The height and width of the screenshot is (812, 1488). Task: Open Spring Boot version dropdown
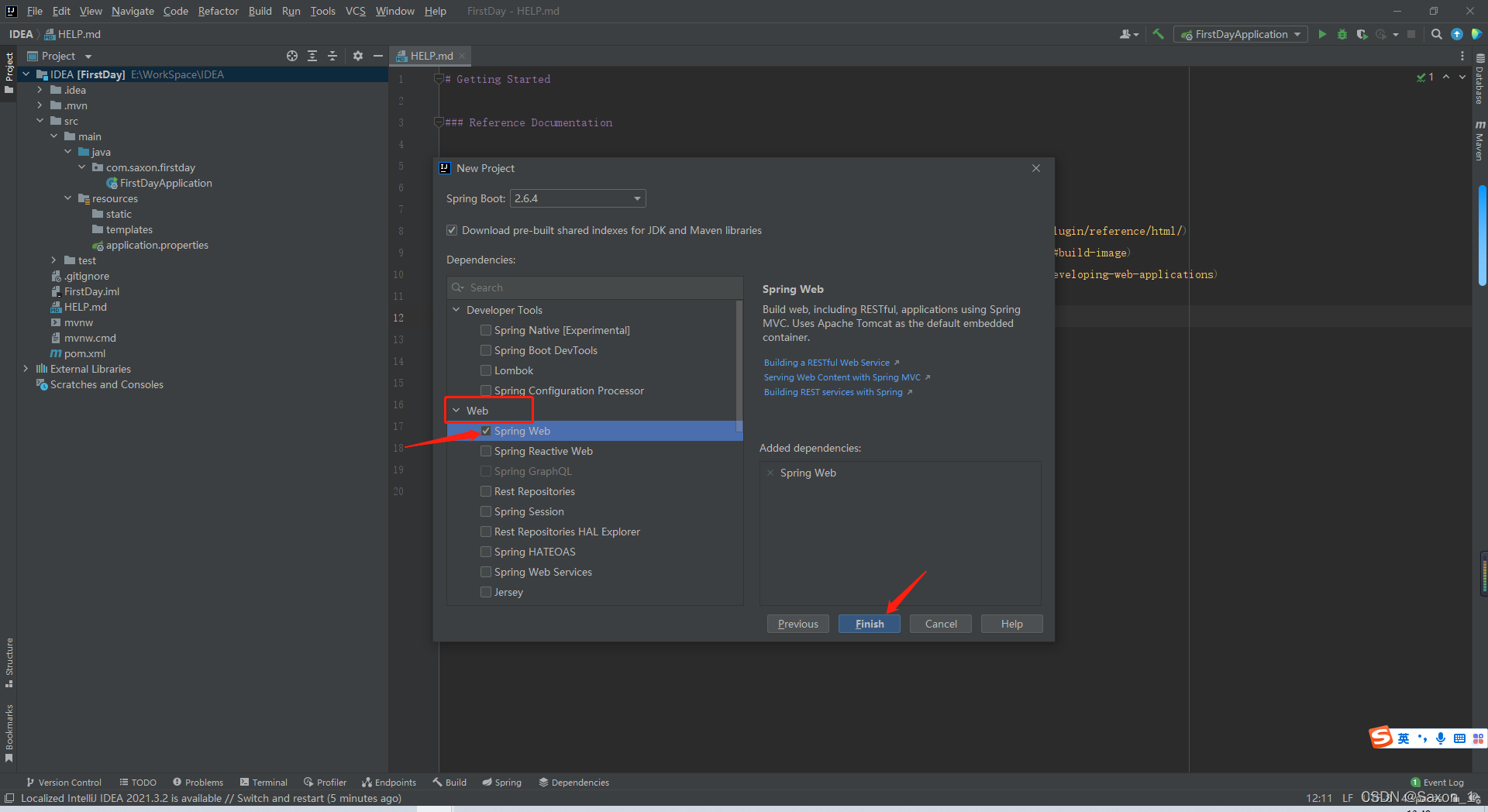(x=578, y=198)
